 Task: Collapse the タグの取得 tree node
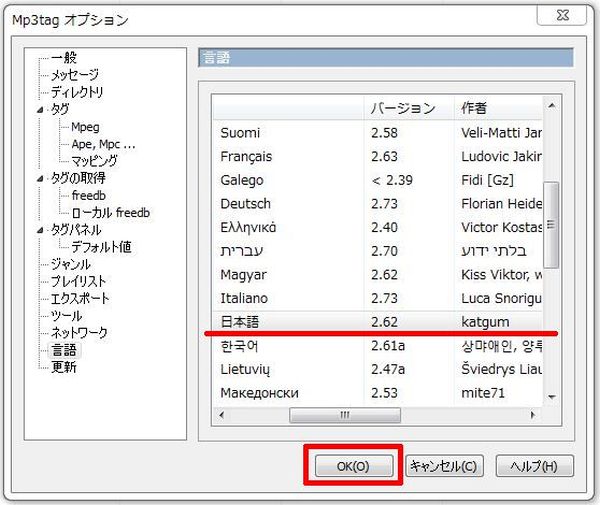click(40, 179)
